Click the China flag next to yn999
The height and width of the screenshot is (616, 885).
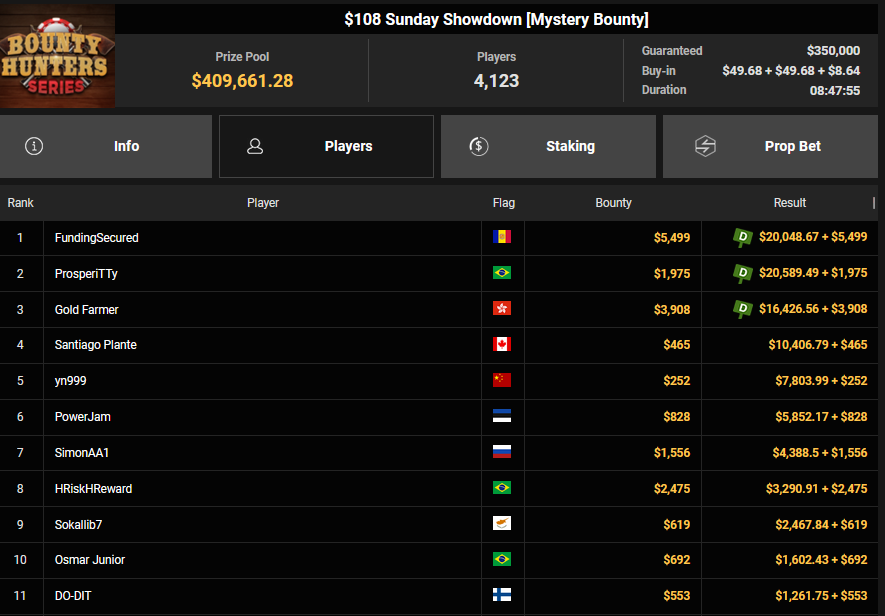[x=502, y=380]
